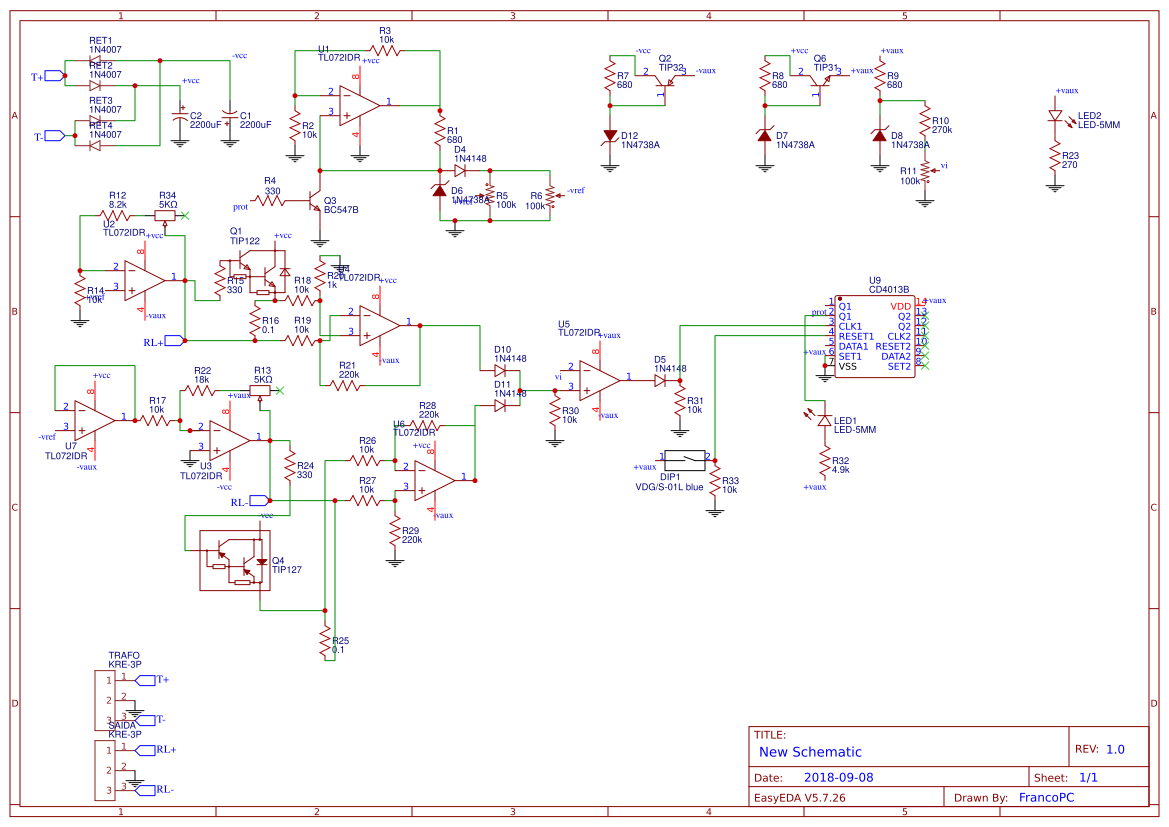Click the New Schematic title text

click(810, 752)
